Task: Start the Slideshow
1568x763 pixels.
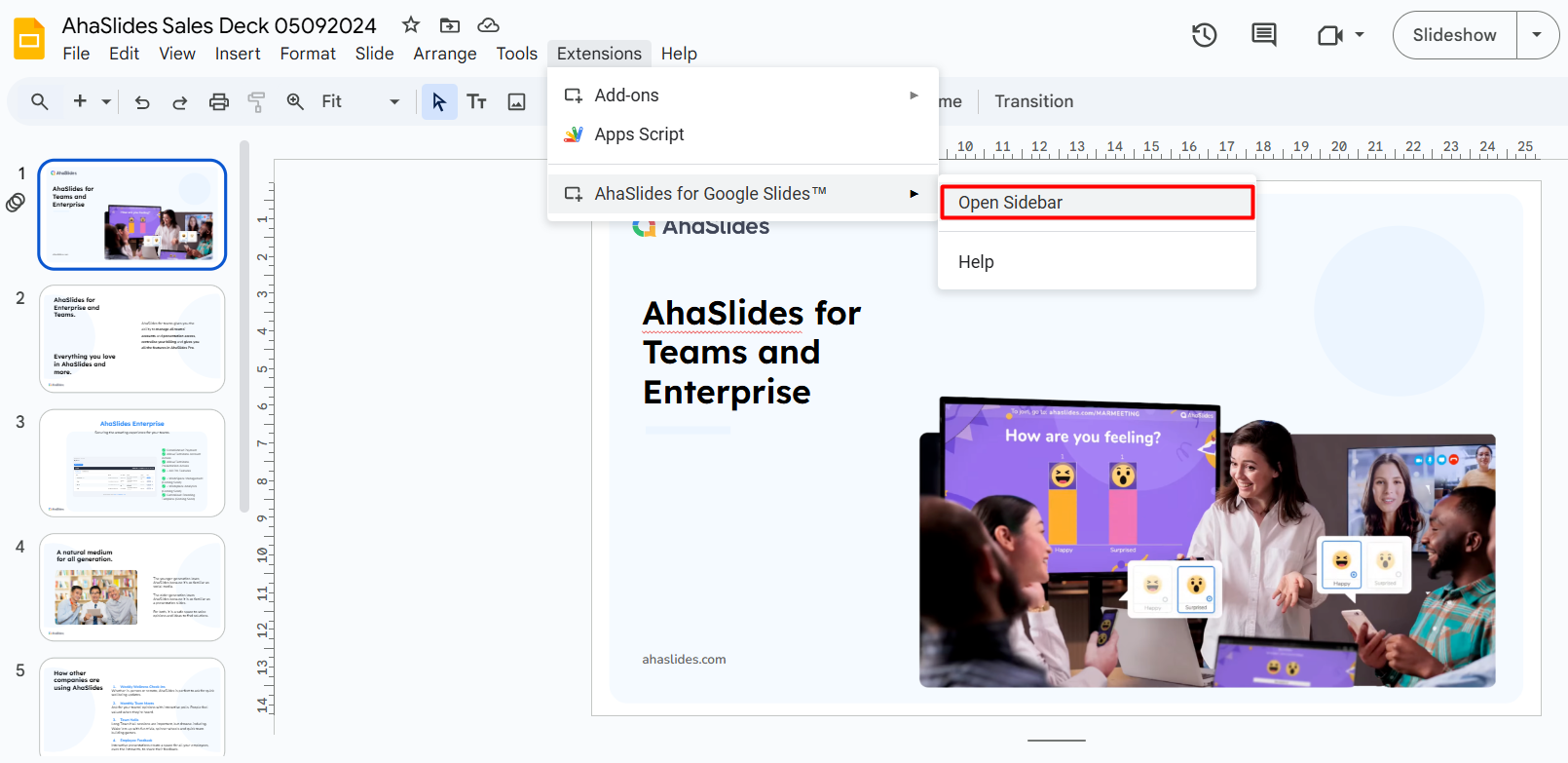Action: coord(1454,35)
